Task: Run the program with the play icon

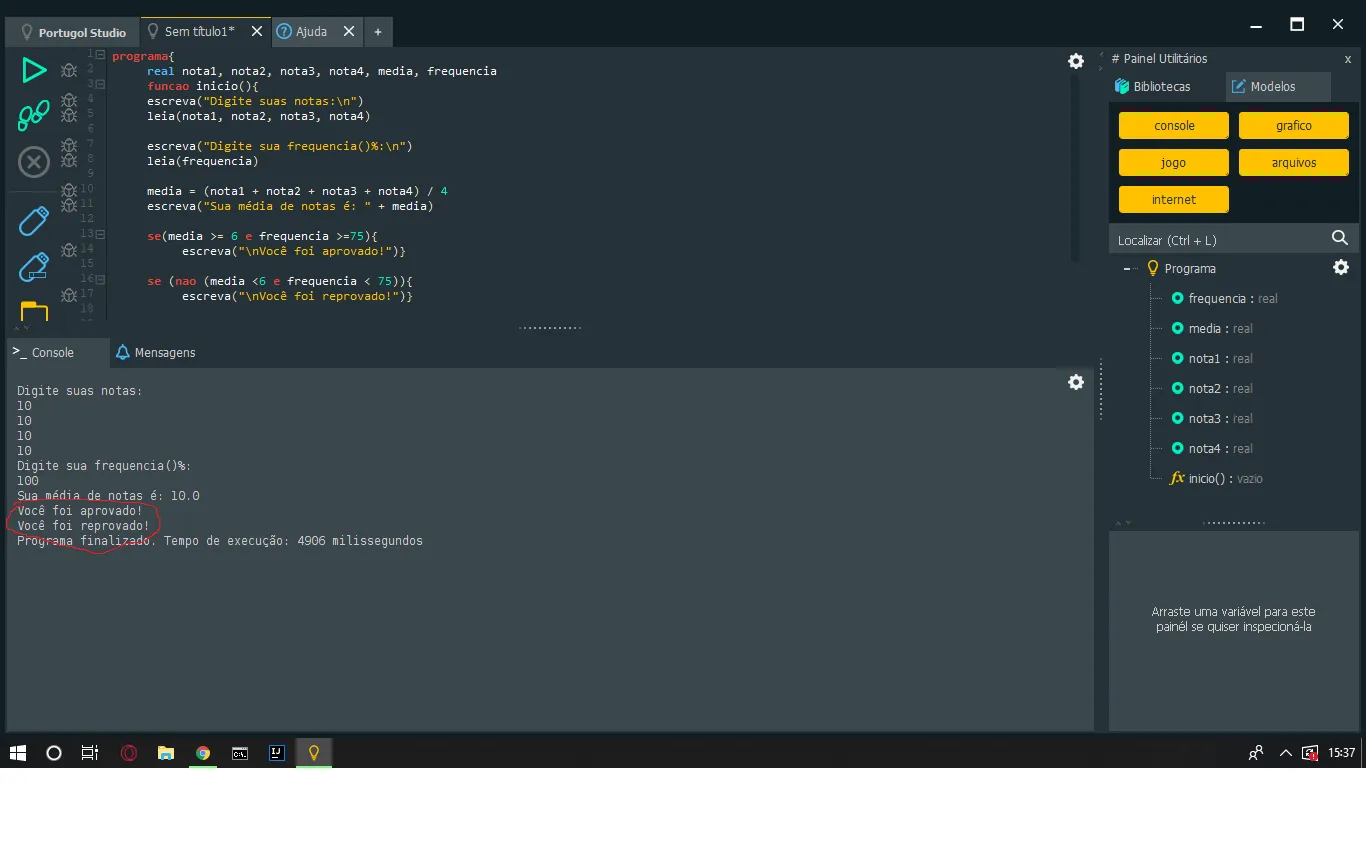Action: point(34,70)
